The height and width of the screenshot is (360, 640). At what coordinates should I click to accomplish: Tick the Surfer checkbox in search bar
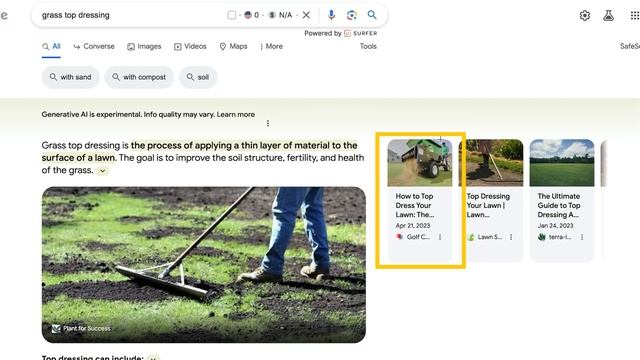(231, 15)
